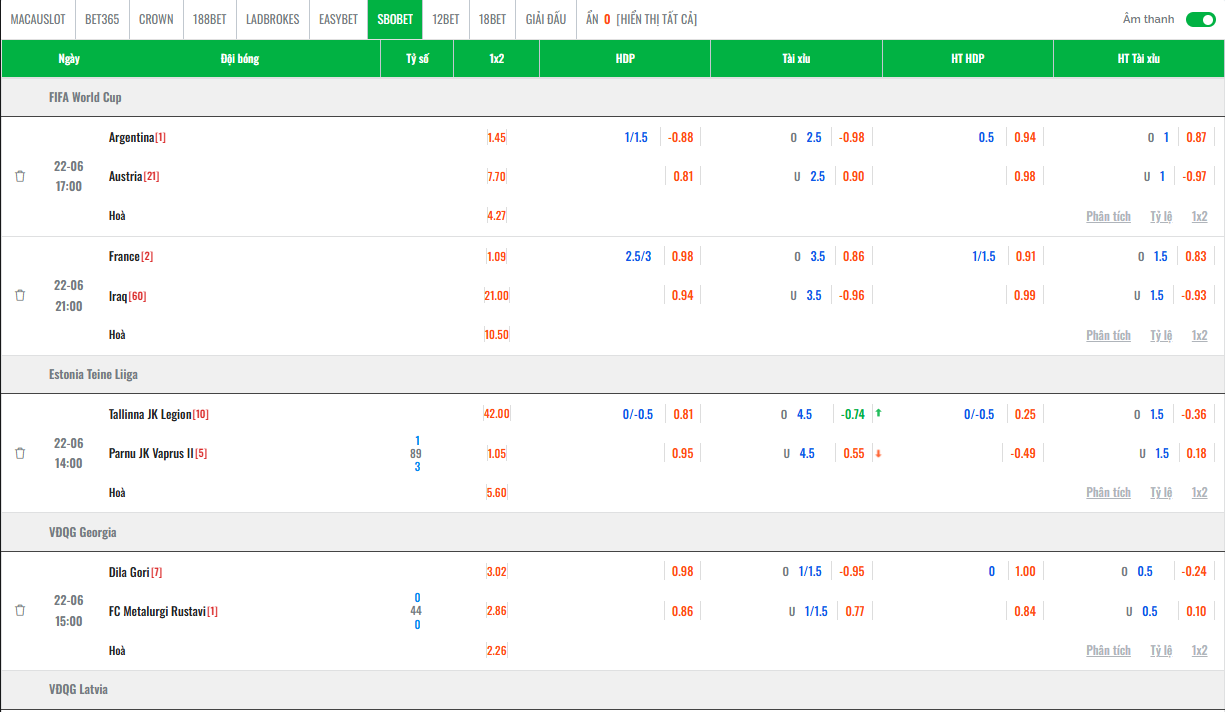Click draw odds 10.50
1225x712 pixels.
[x=496, y=334]
